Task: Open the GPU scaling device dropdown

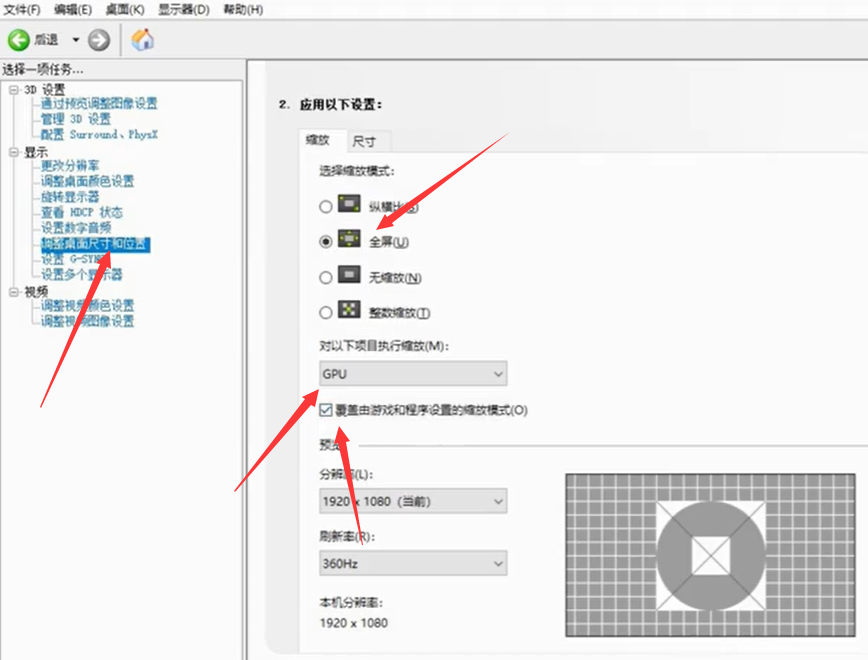Action: (x=413, y=374)
